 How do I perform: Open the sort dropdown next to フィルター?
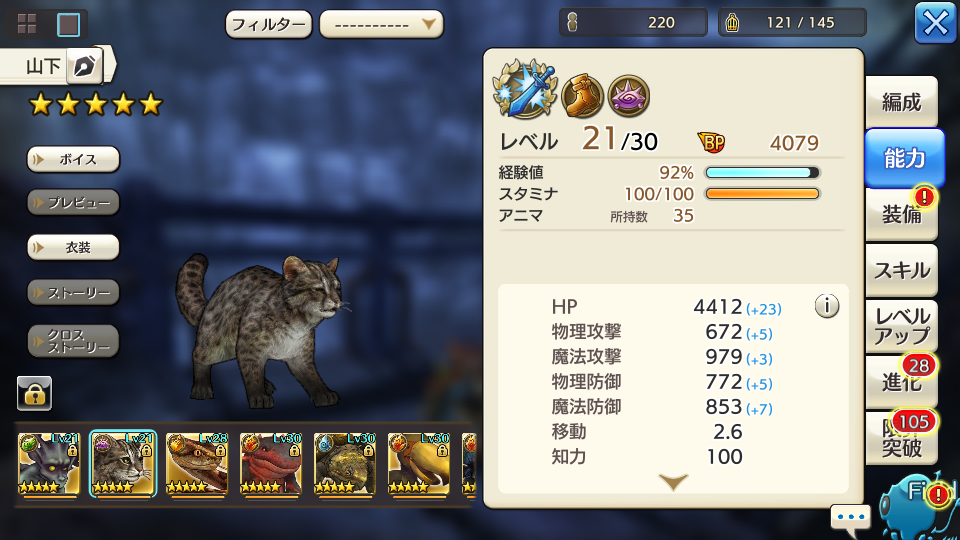click(381, 24)
